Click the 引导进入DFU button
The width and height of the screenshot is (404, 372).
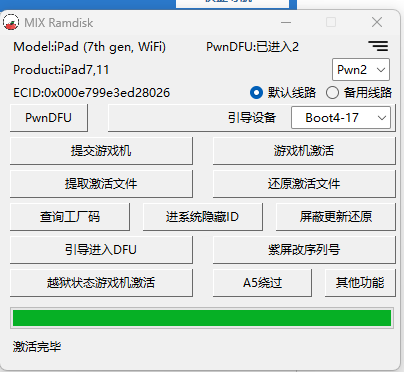pos(101,250)
